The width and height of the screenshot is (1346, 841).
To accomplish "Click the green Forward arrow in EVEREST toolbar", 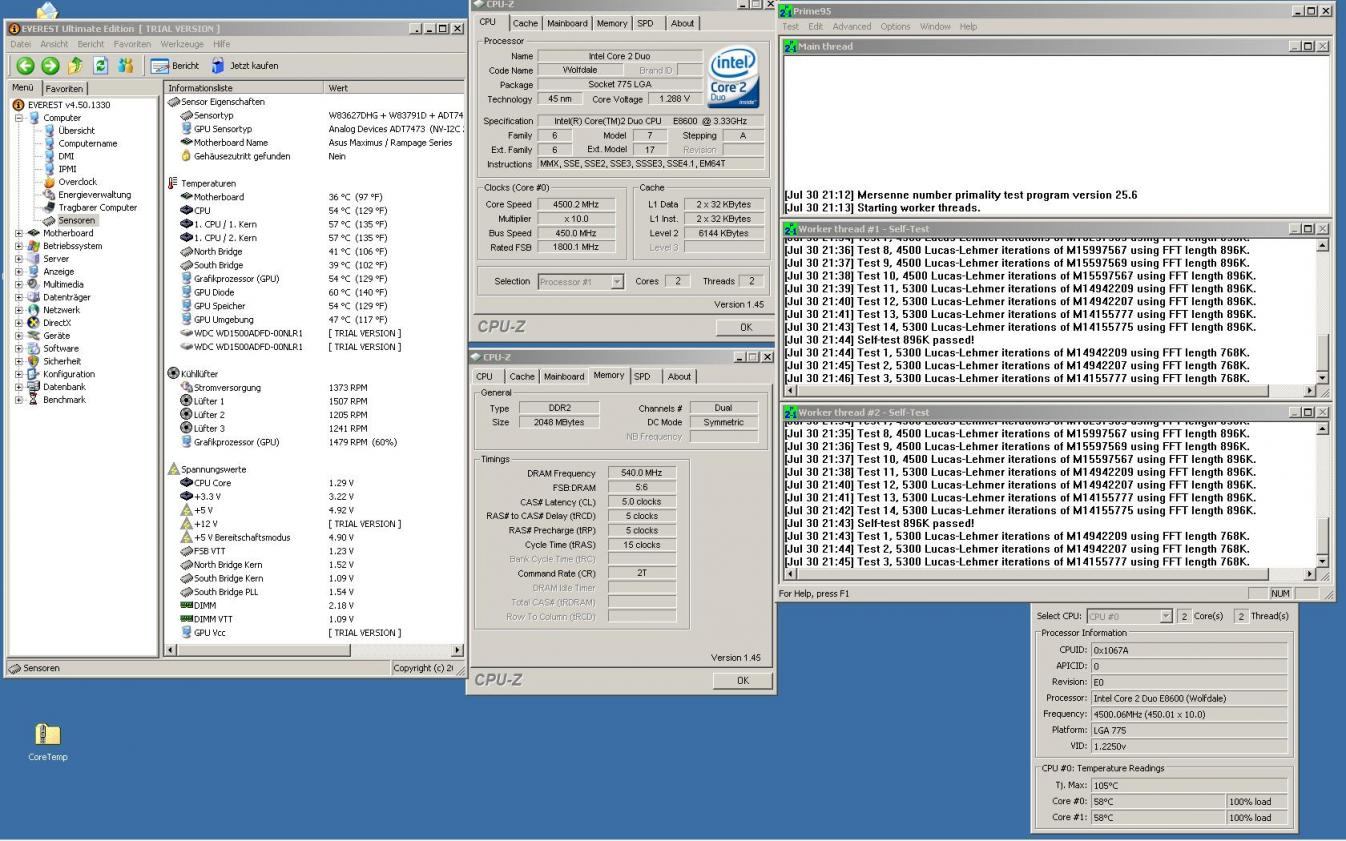I will tap(50, 65).
